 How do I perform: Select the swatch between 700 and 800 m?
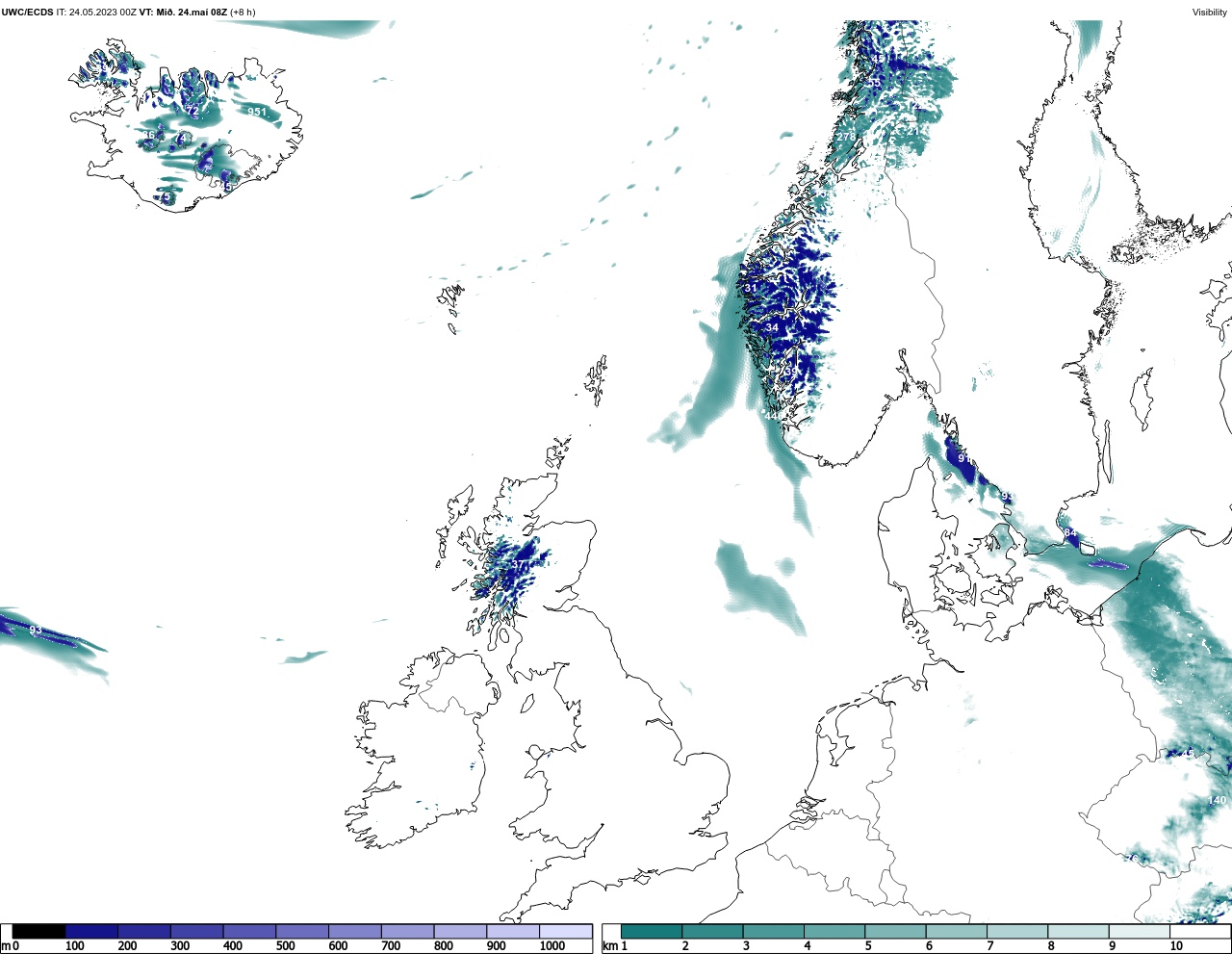point(407,931)
